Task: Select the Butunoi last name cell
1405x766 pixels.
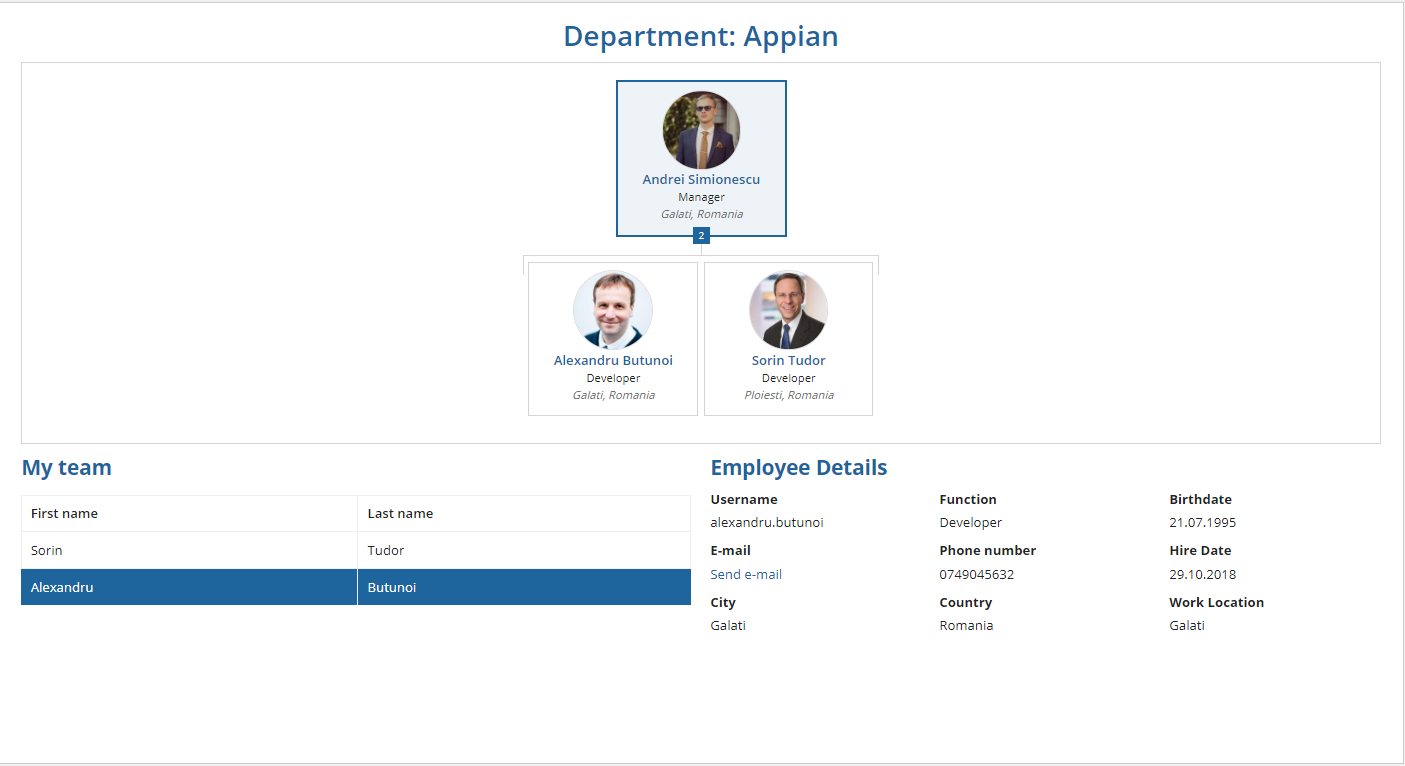Action: [524, 587]
